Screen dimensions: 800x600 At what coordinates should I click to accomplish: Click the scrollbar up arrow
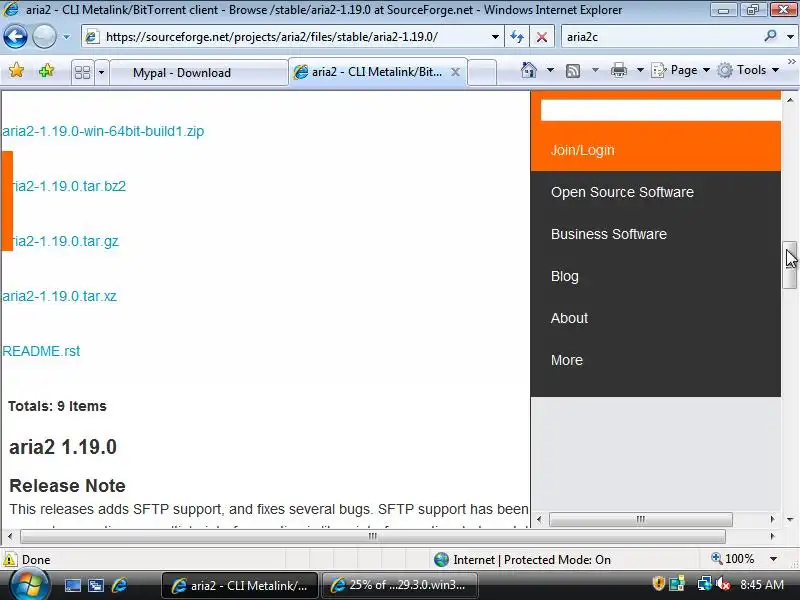point(790,100)
